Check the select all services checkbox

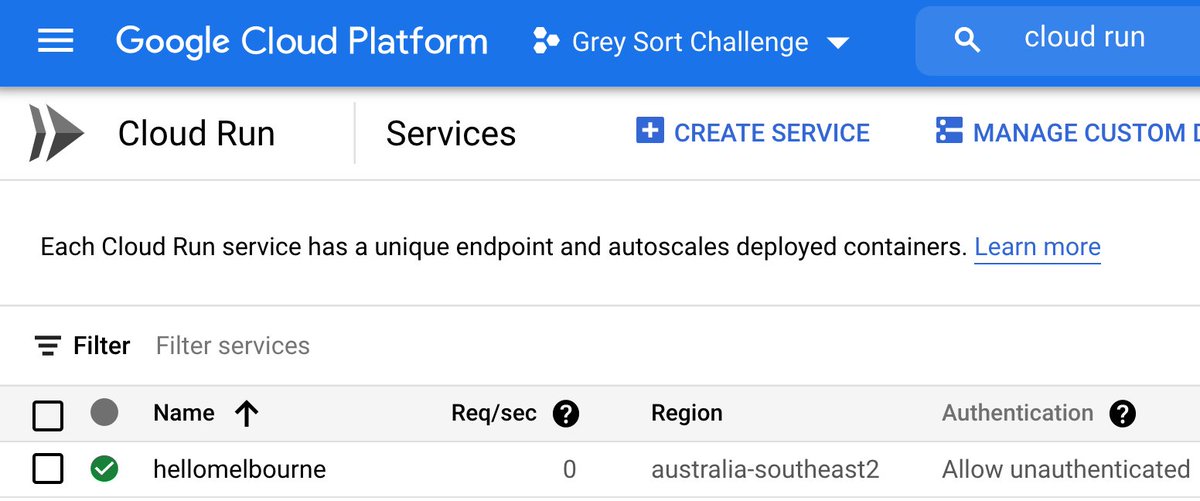[48, 415]
